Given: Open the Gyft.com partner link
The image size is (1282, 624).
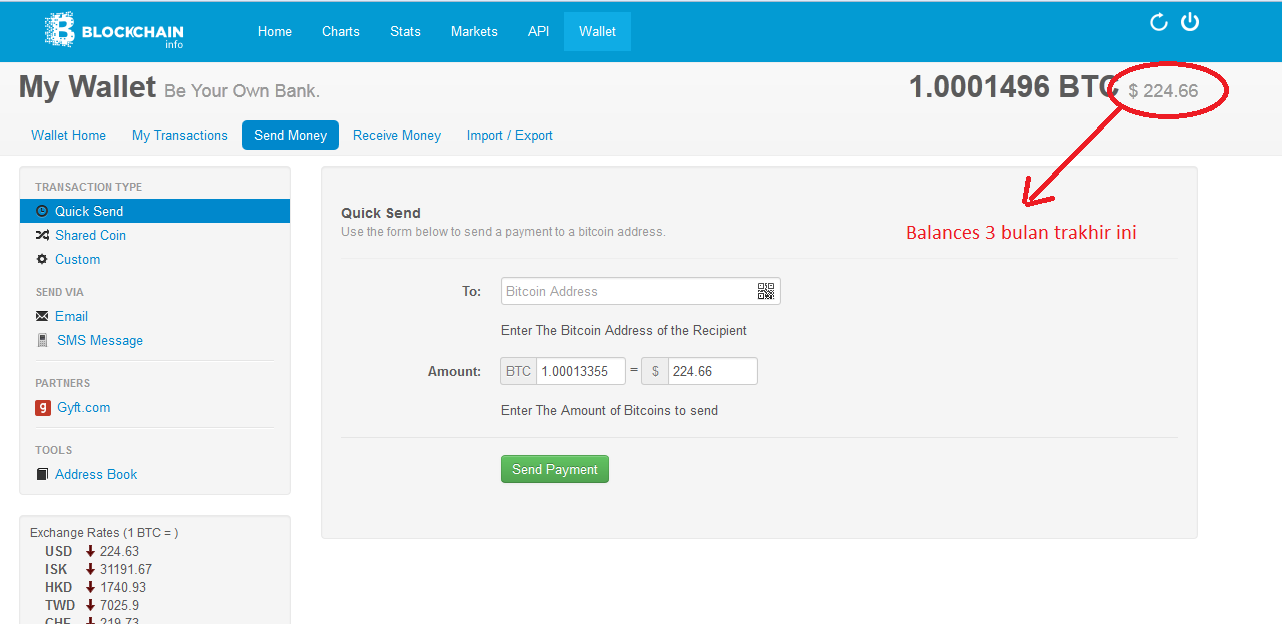Looking at the screenshot, I should coord(83,407).
